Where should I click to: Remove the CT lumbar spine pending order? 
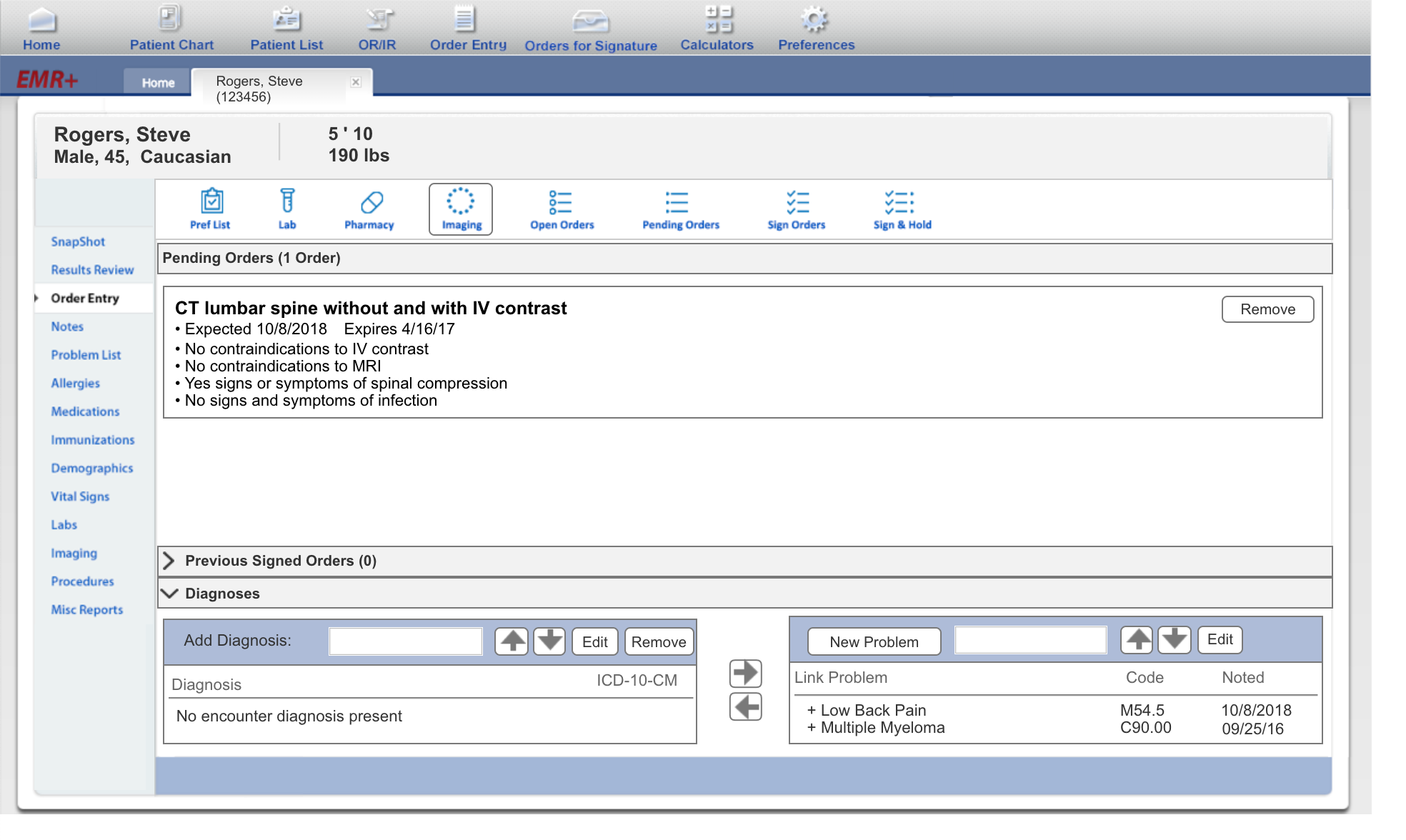[x=1267, y=309]
